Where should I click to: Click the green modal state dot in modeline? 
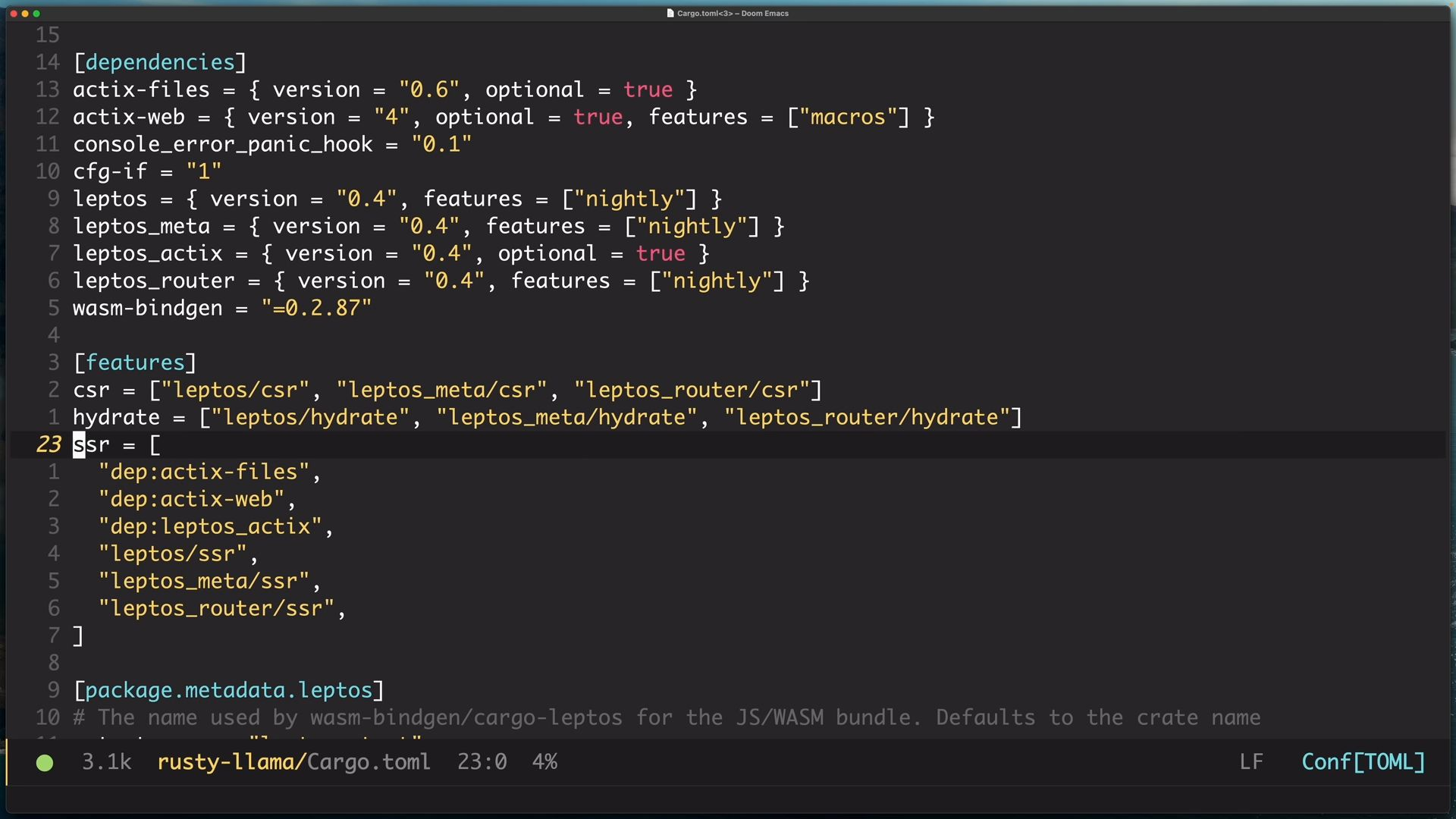point(45,763)
